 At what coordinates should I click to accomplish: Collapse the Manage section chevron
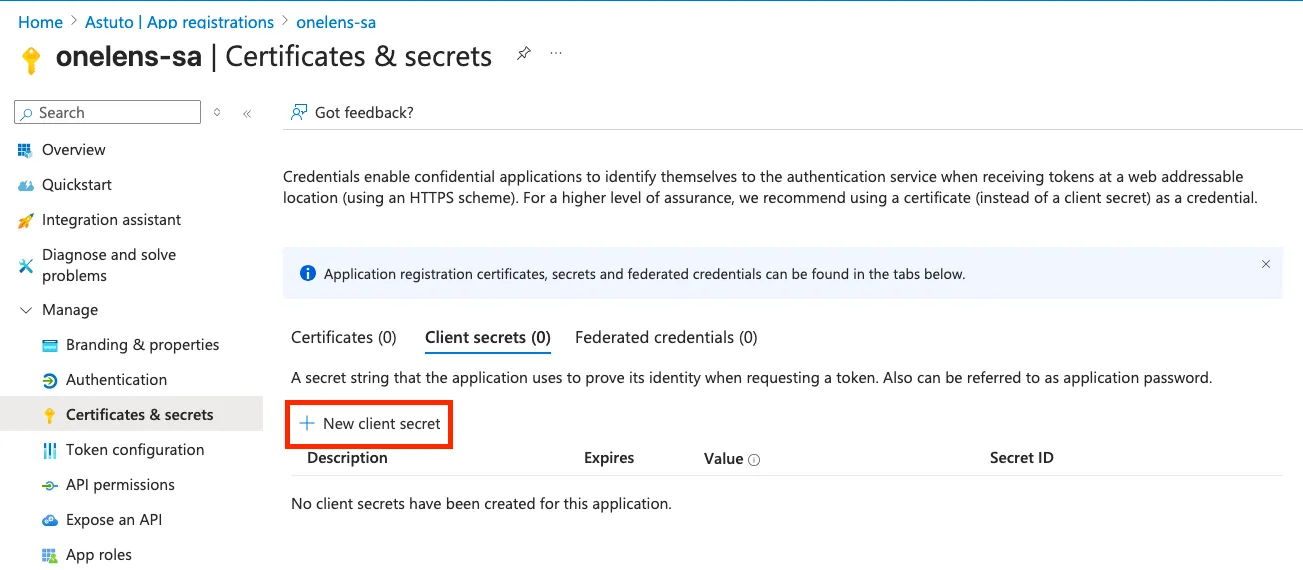click(25, 310)
